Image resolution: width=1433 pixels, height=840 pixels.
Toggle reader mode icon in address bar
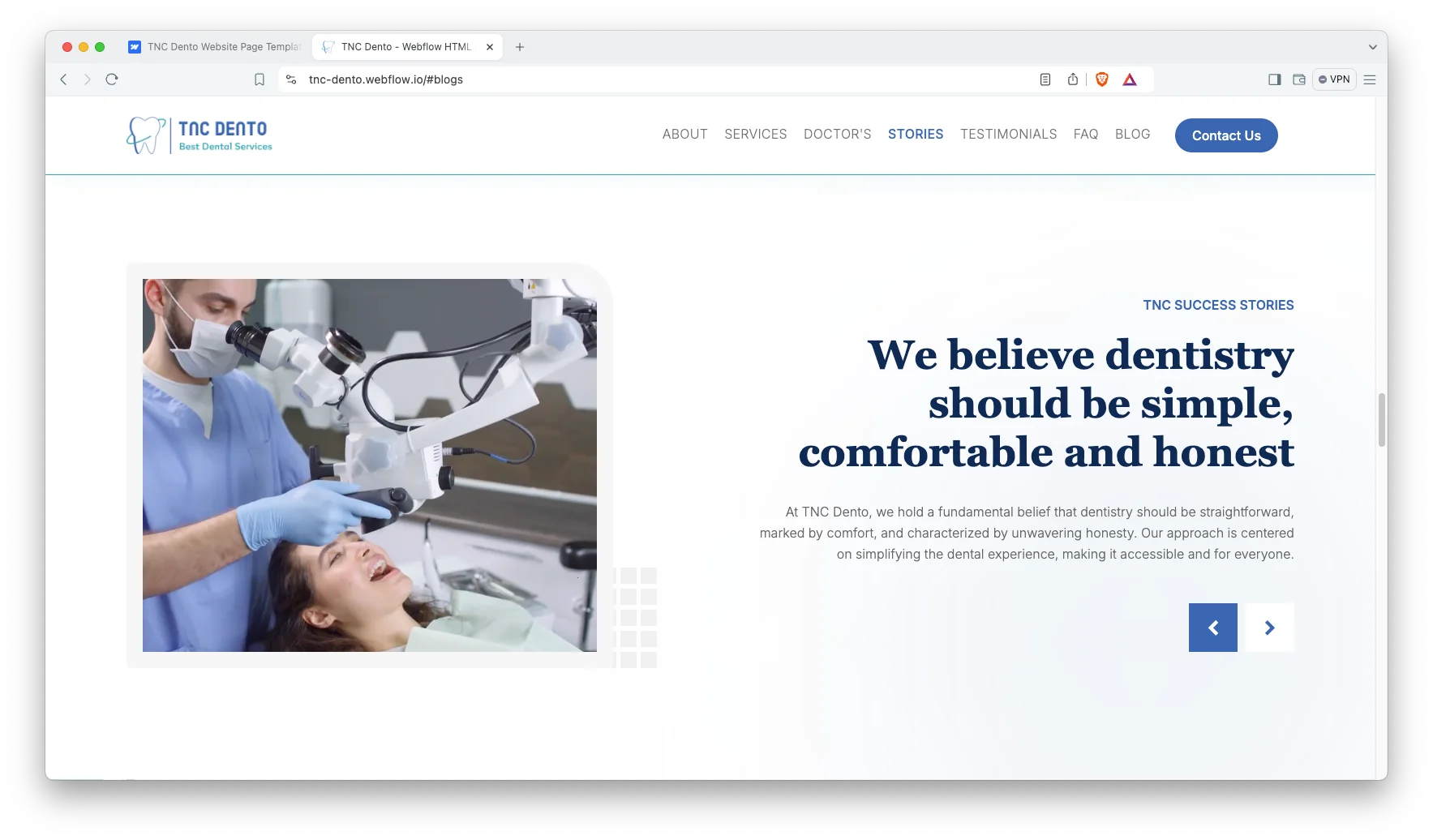tap(1045, 79)
